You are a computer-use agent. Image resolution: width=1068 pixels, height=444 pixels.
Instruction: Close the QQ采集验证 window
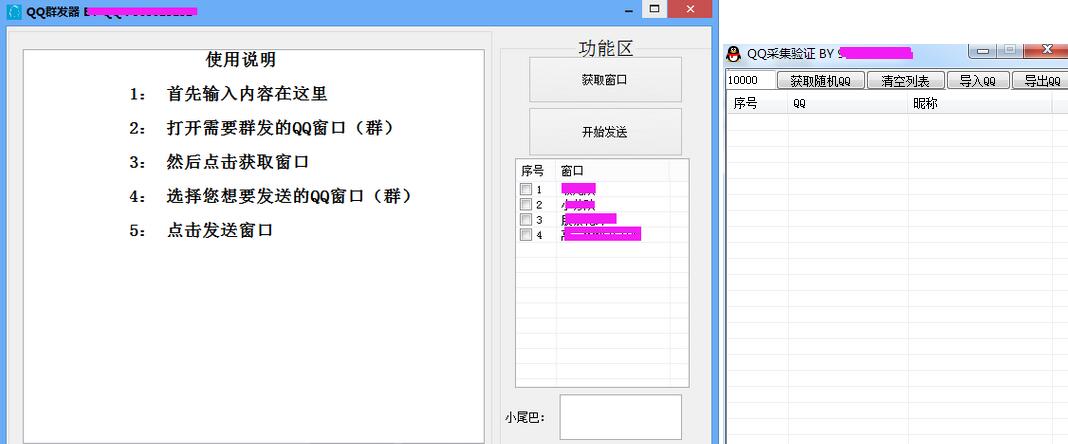click(1046, 51)
